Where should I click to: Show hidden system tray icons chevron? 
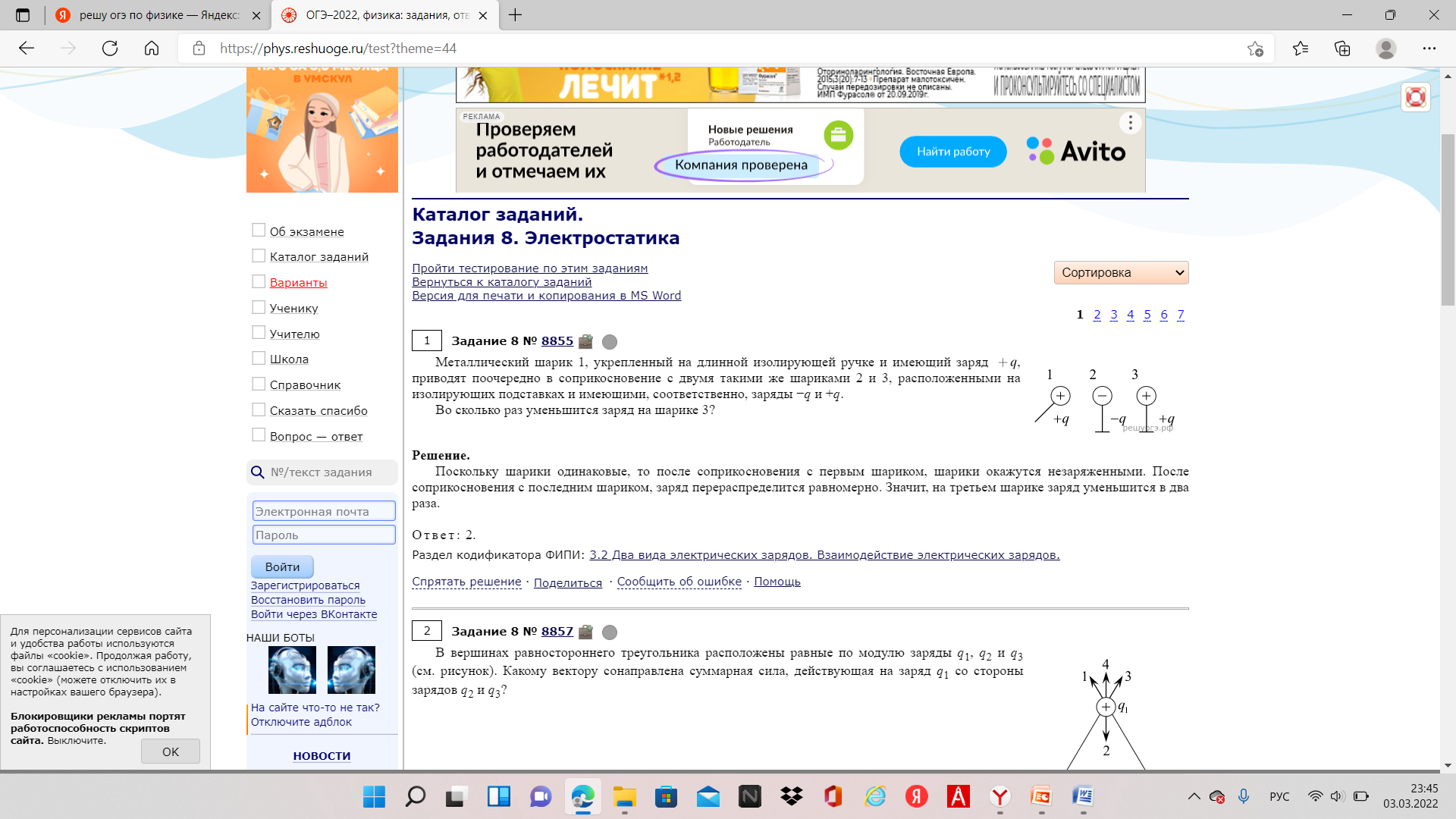1194,796
